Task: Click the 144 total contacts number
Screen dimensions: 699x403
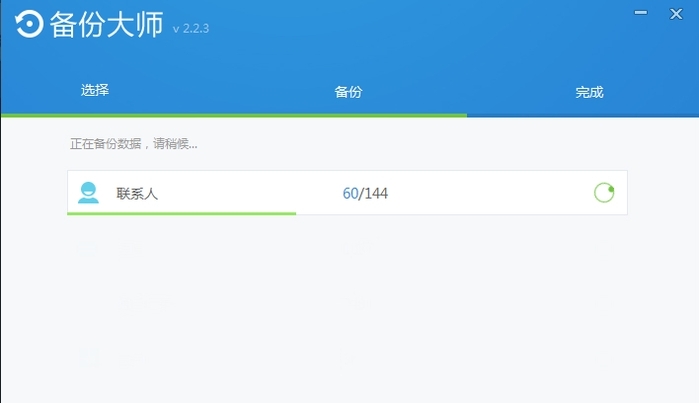Action: click(375, 193)
